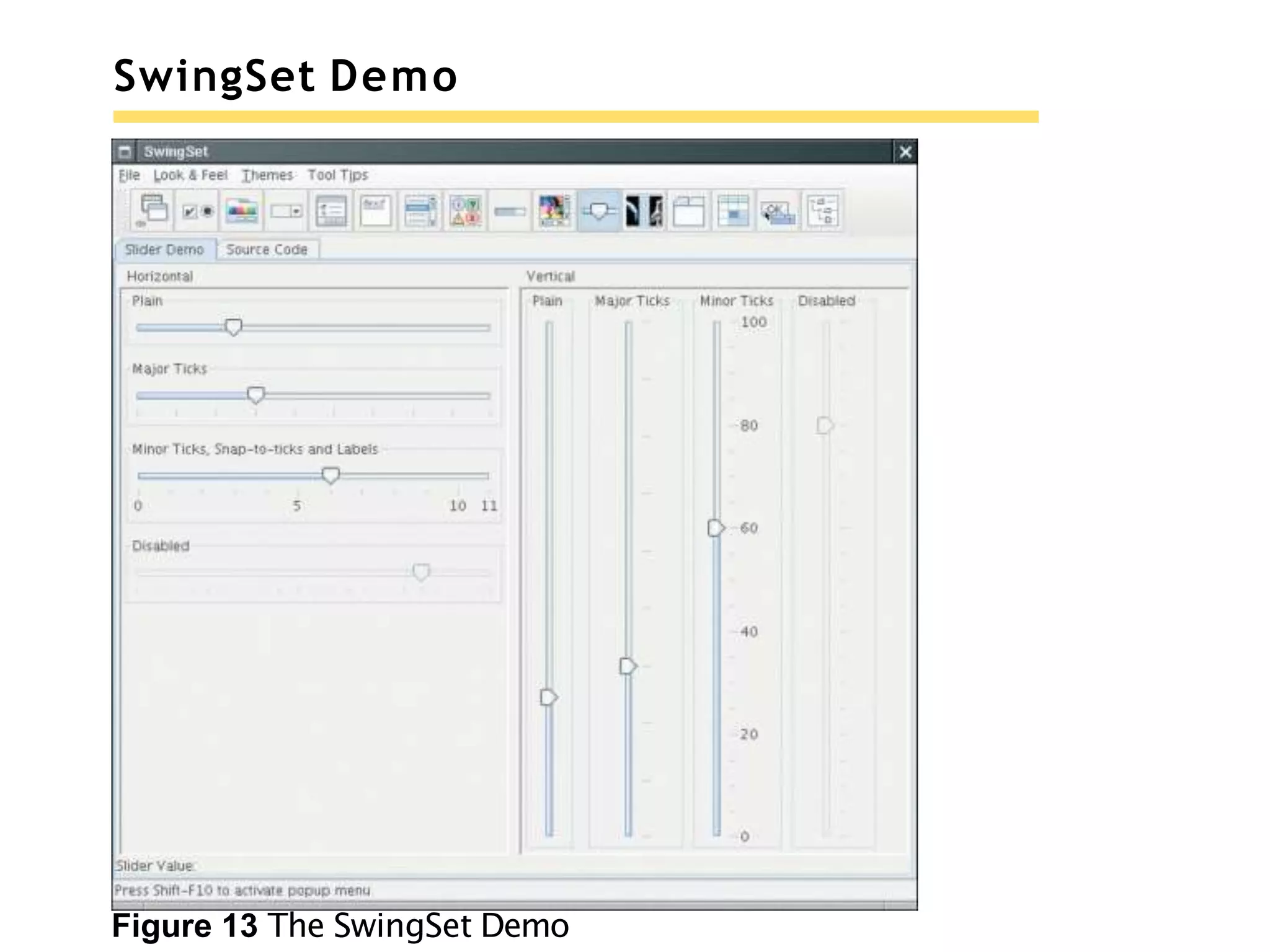Open the ProgressBar demo icon
This screenshot has width=1270, height=952.
[x=510, y=211]
